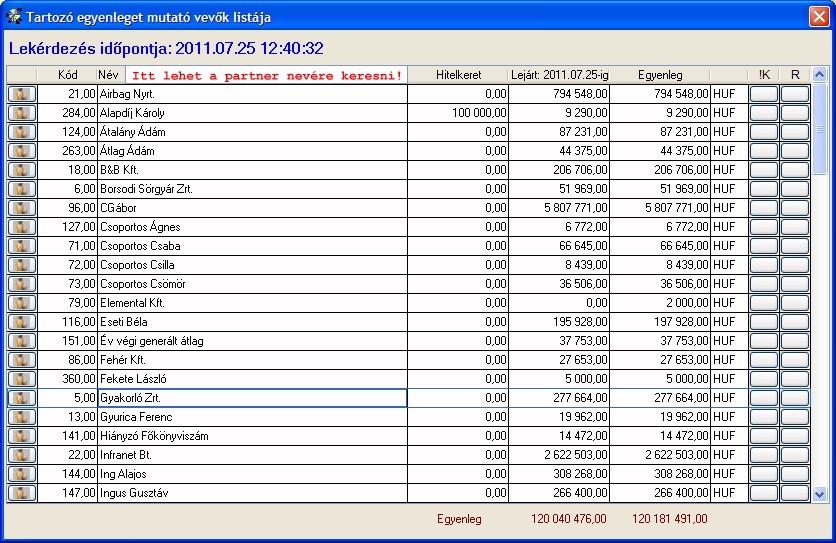836x543 pixels.
Task: Open row icon beside Alapdíj Károly
Action: pos(22,113)
